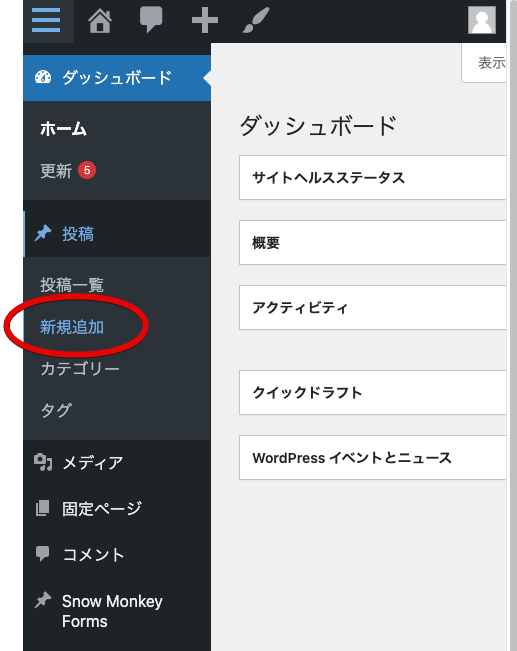Open the タグ submenu item
This screenshot has width=517, height=651.
[56, 410]
